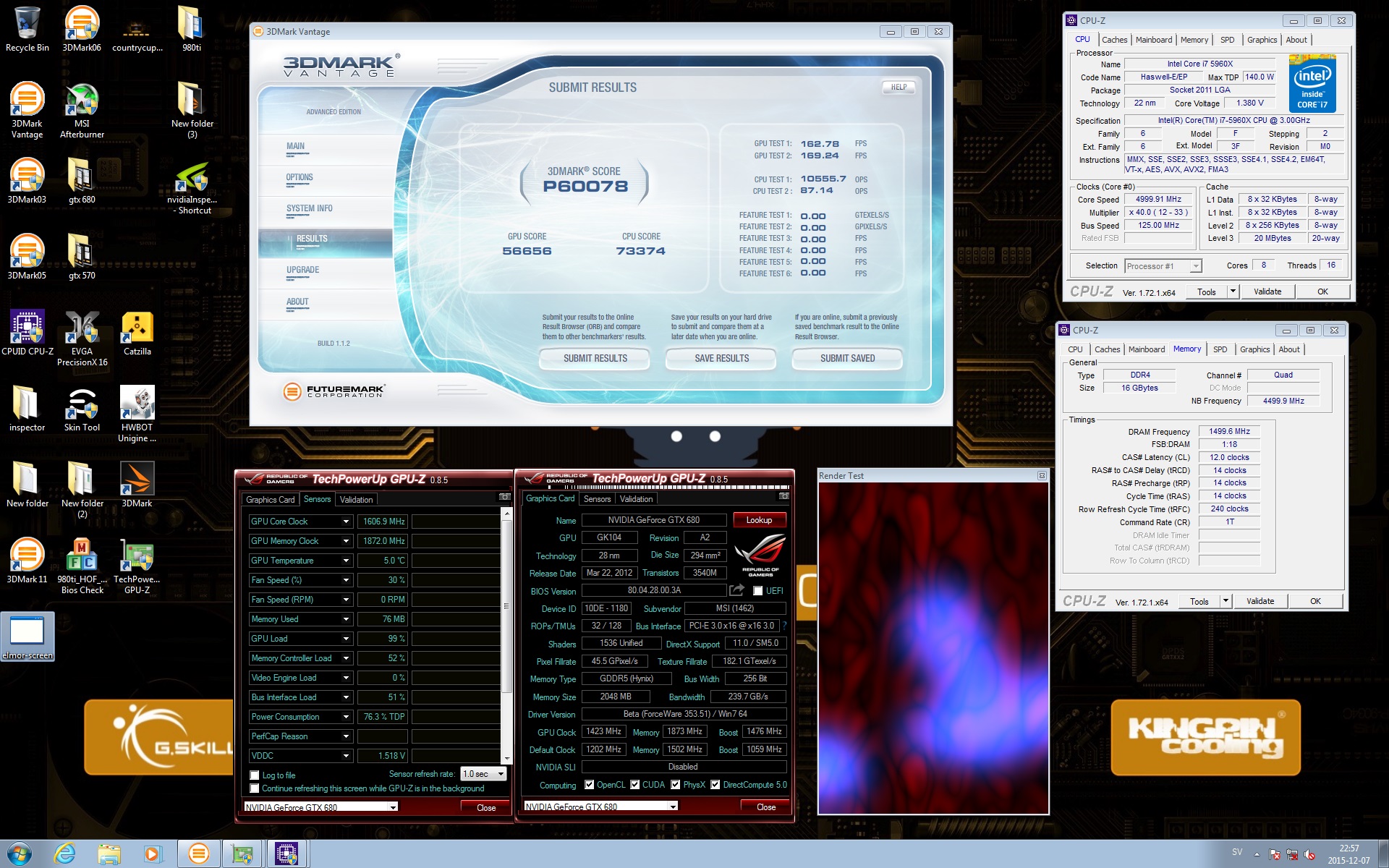The height and width of the screenshot is (868, 1389).
Task: Click SUBMIT RESULTS button
Action: click(595, 359)
